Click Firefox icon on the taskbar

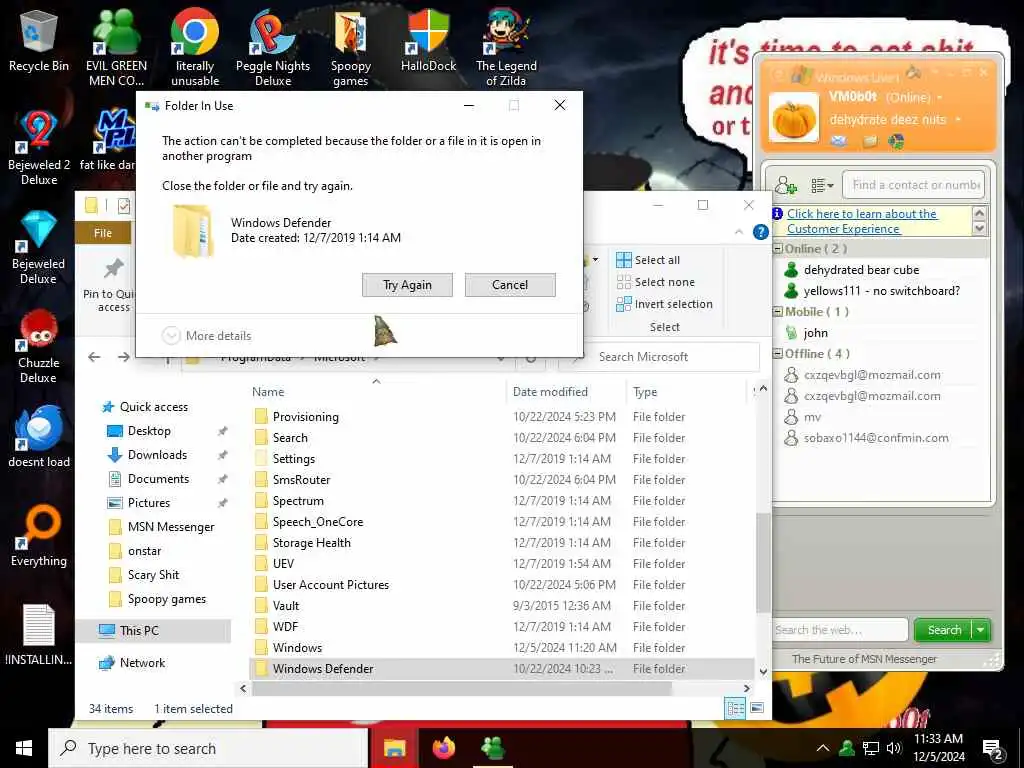(x=444, y=748)
